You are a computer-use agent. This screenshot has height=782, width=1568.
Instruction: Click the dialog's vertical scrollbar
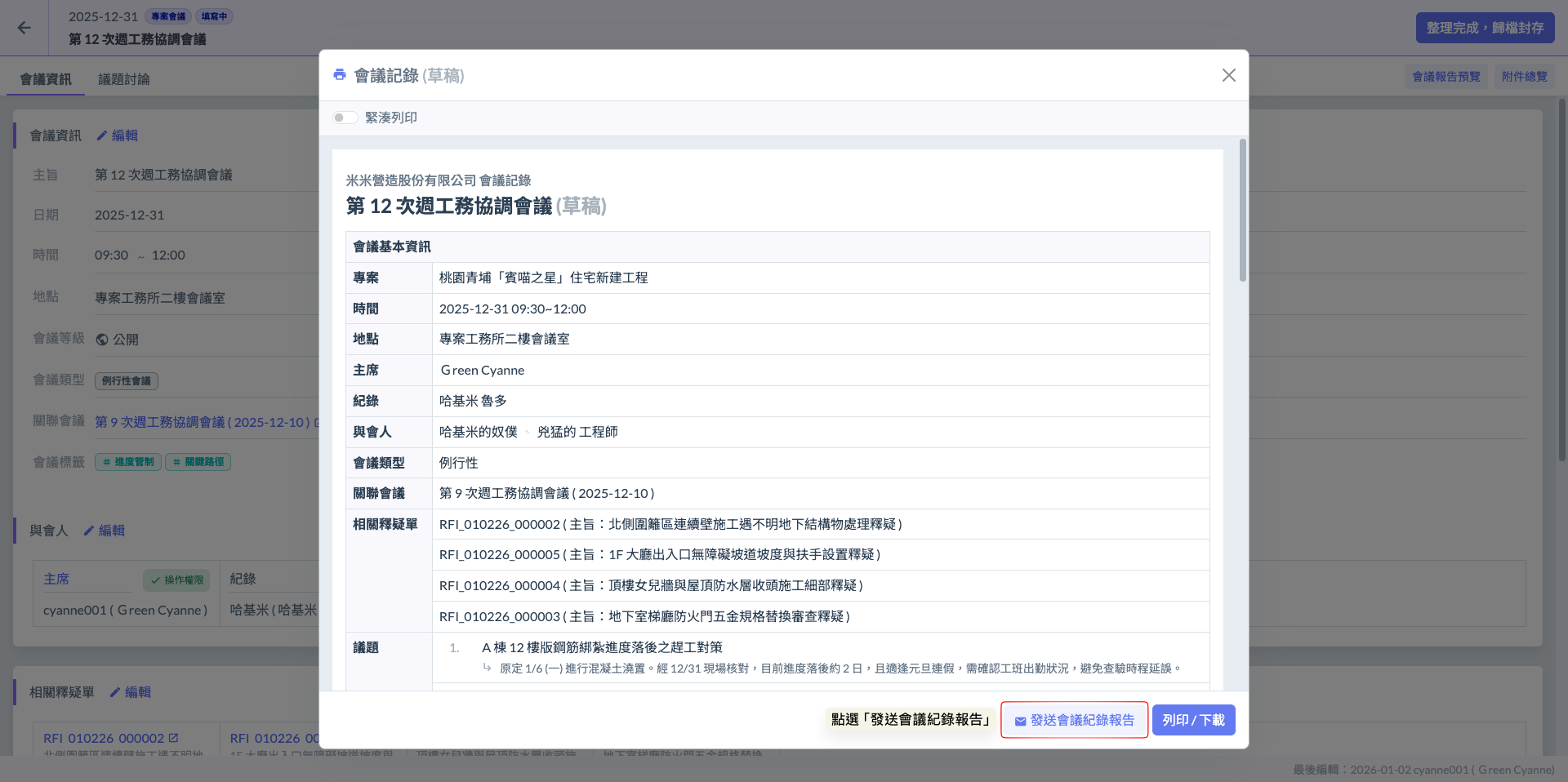[1243, 212]
